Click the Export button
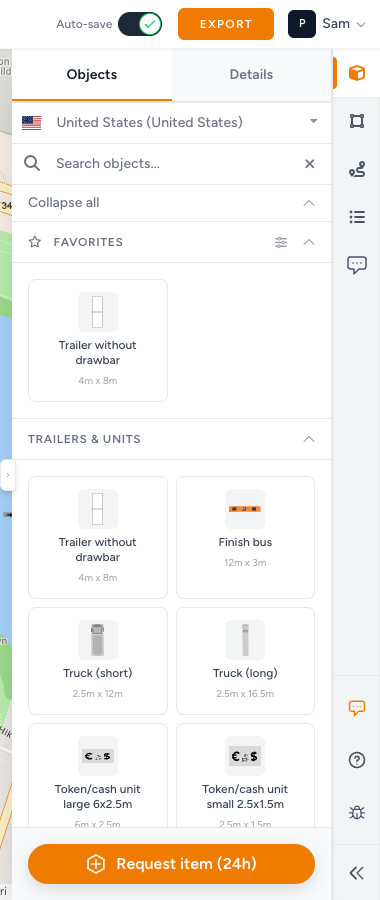 click(x=226, y=24)
